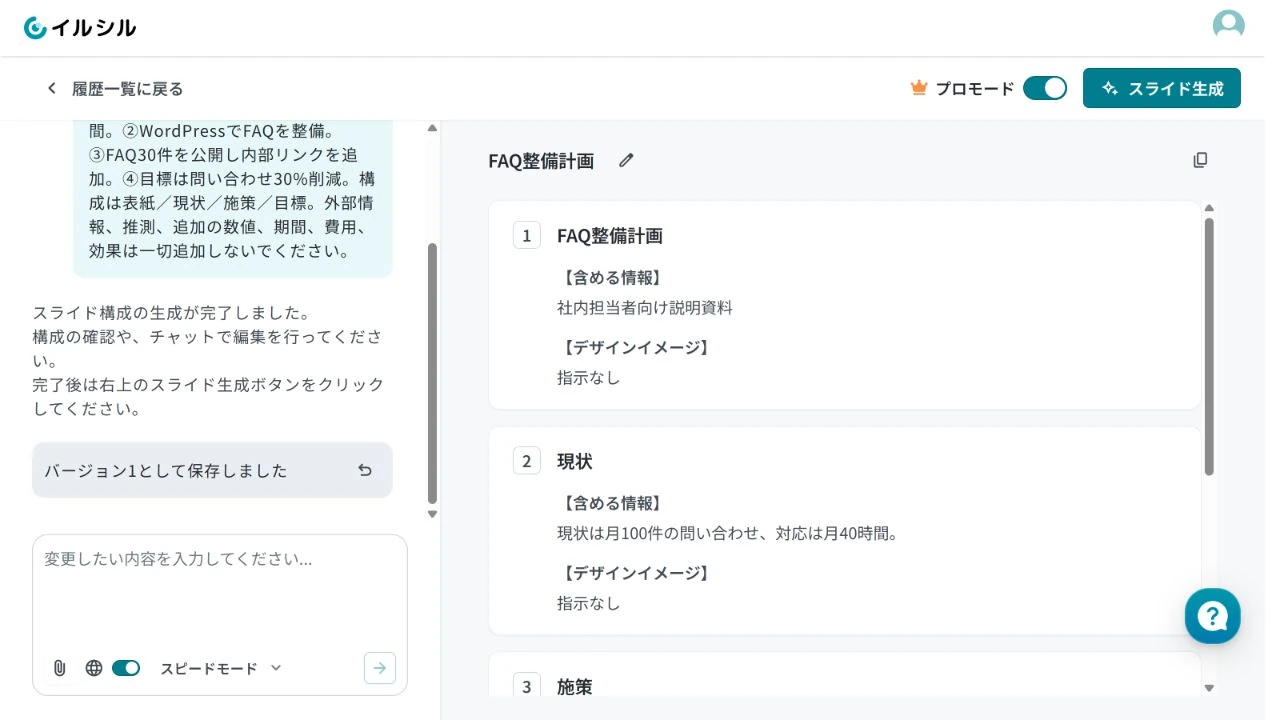Click the slide title 施策
Viewport: 1280px width, 720px height.
(x=575, y=687)
